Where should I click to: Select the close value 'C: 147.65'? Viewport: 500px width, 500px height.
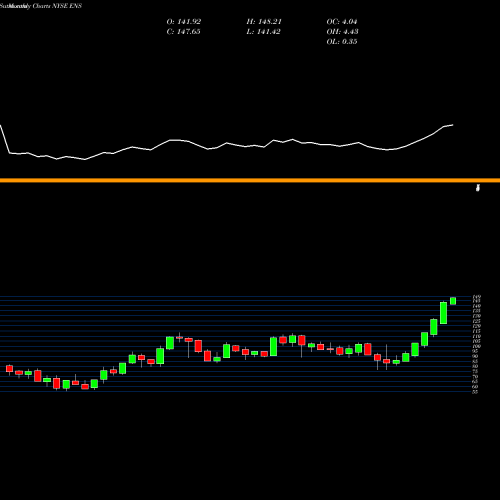tap(183, 32)
